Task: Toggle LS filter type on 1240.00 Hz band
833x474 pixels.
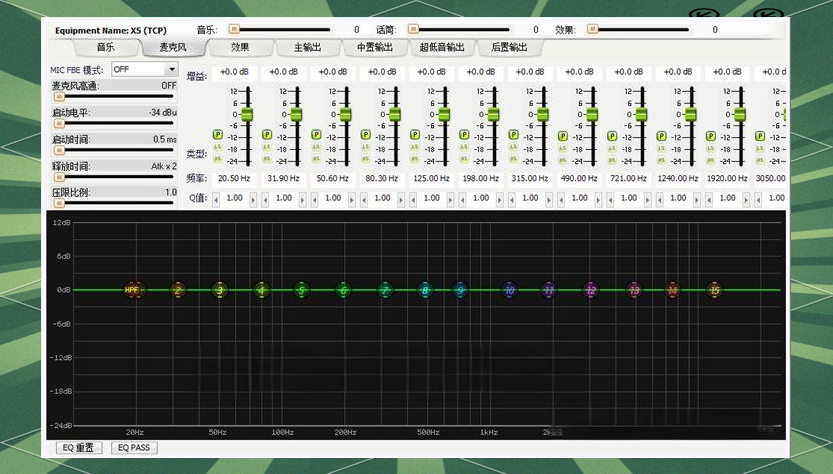Action: click(659, 147)
